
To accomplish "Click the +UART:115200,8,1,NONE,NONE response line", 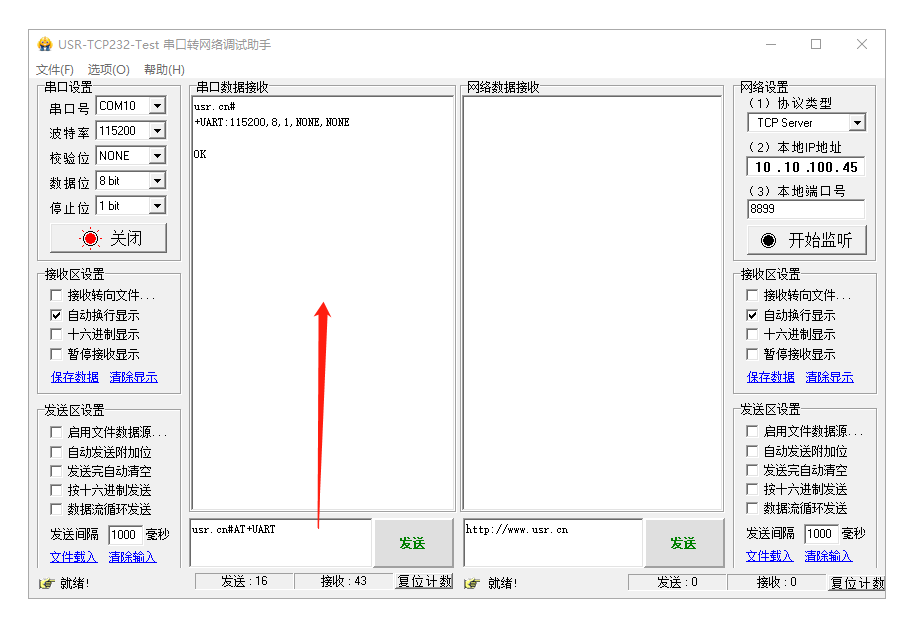I will (x=272, y=122).
